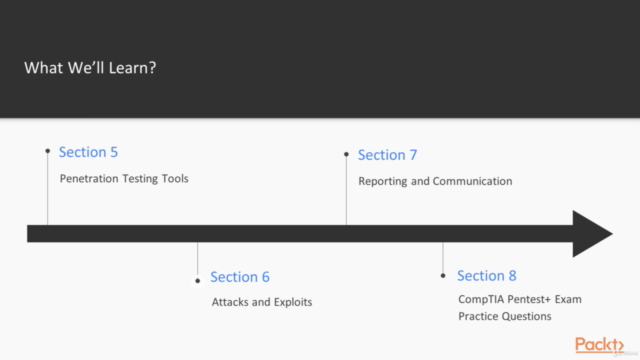Click the CompTIA Pentest+ Exam line
640x360 pixels.
(520, 299)
